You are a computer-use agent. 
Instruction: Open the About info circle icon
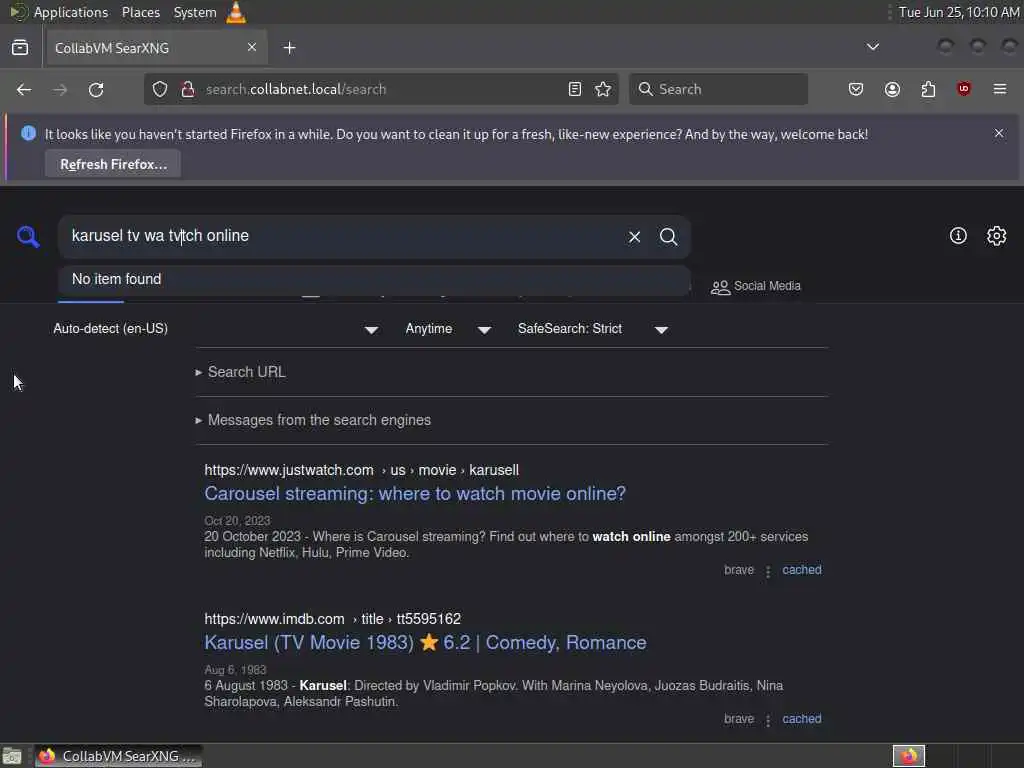[957, 236]
